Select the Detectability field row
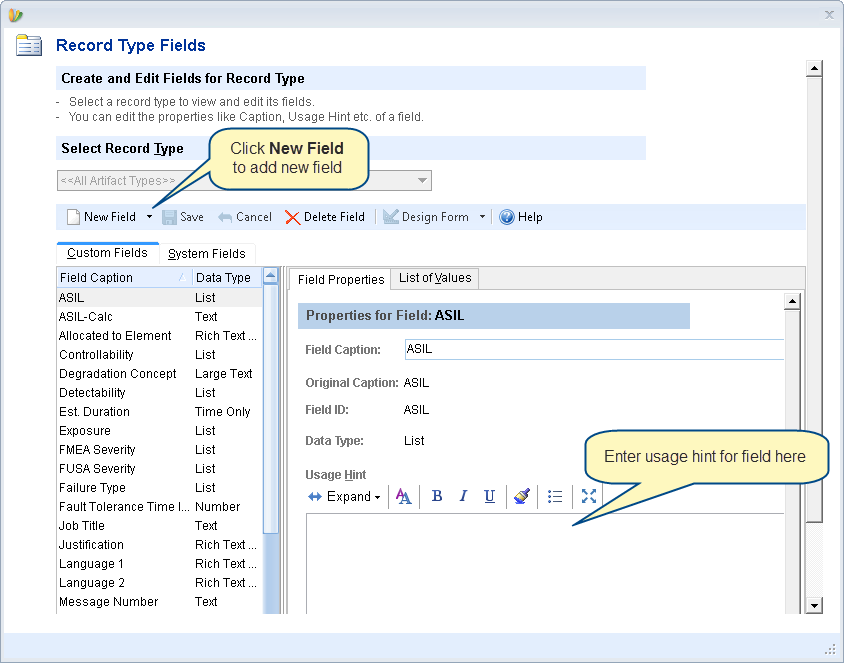 point(159,393)
